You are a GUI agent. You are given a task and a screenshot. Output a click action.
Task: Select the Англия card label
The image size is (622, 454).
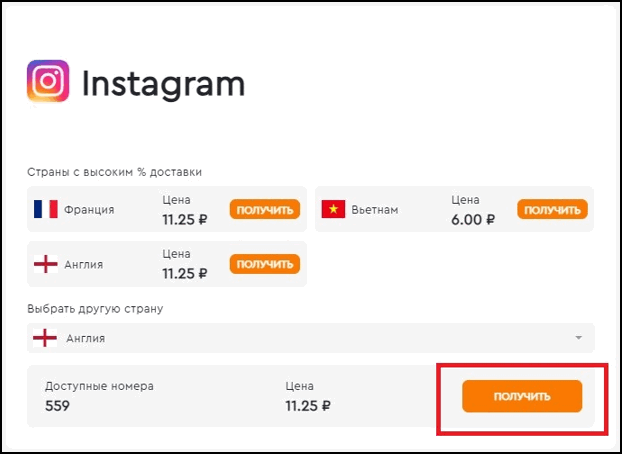(x=84, y=265)
